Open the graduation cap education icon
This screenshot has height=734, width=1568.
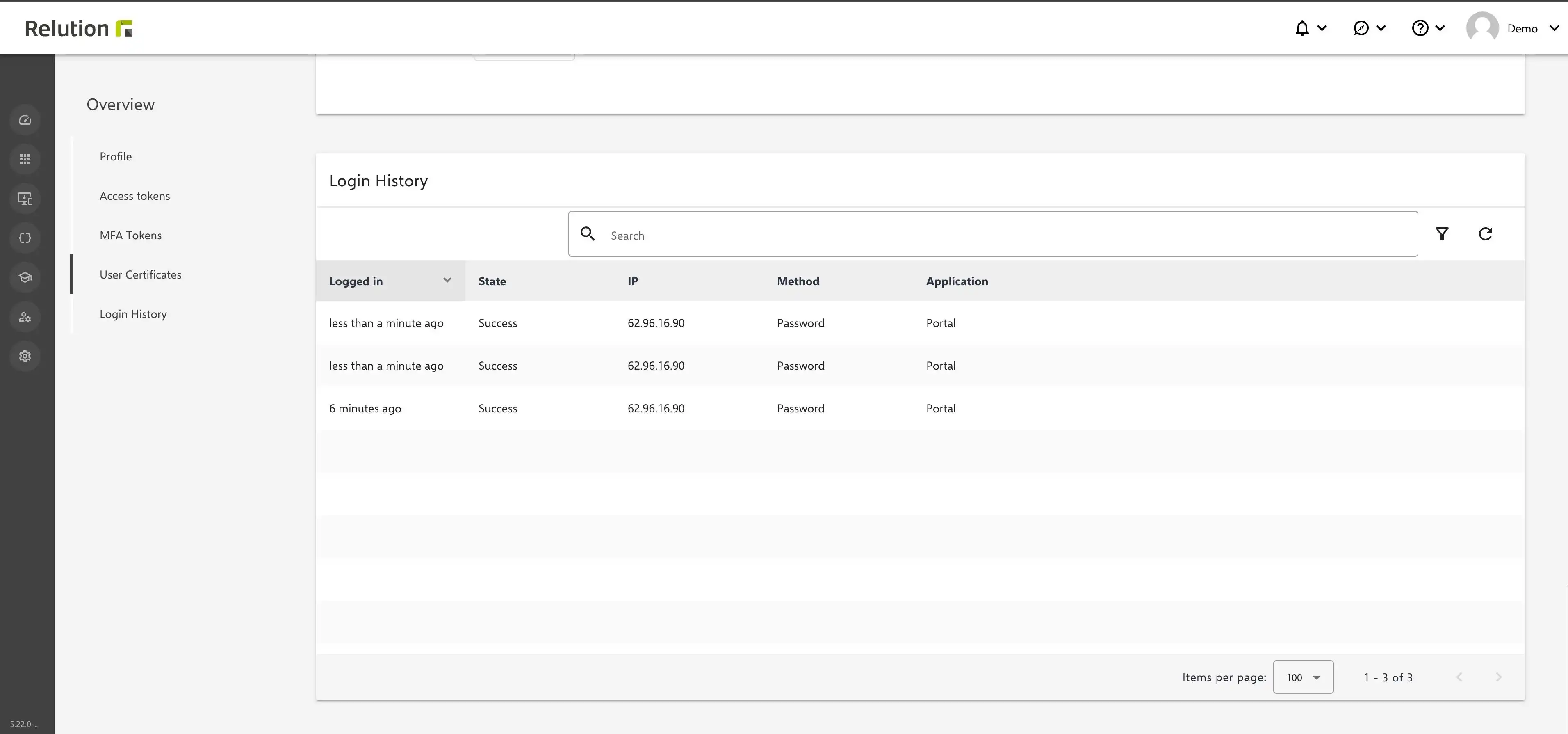[25, 277]
